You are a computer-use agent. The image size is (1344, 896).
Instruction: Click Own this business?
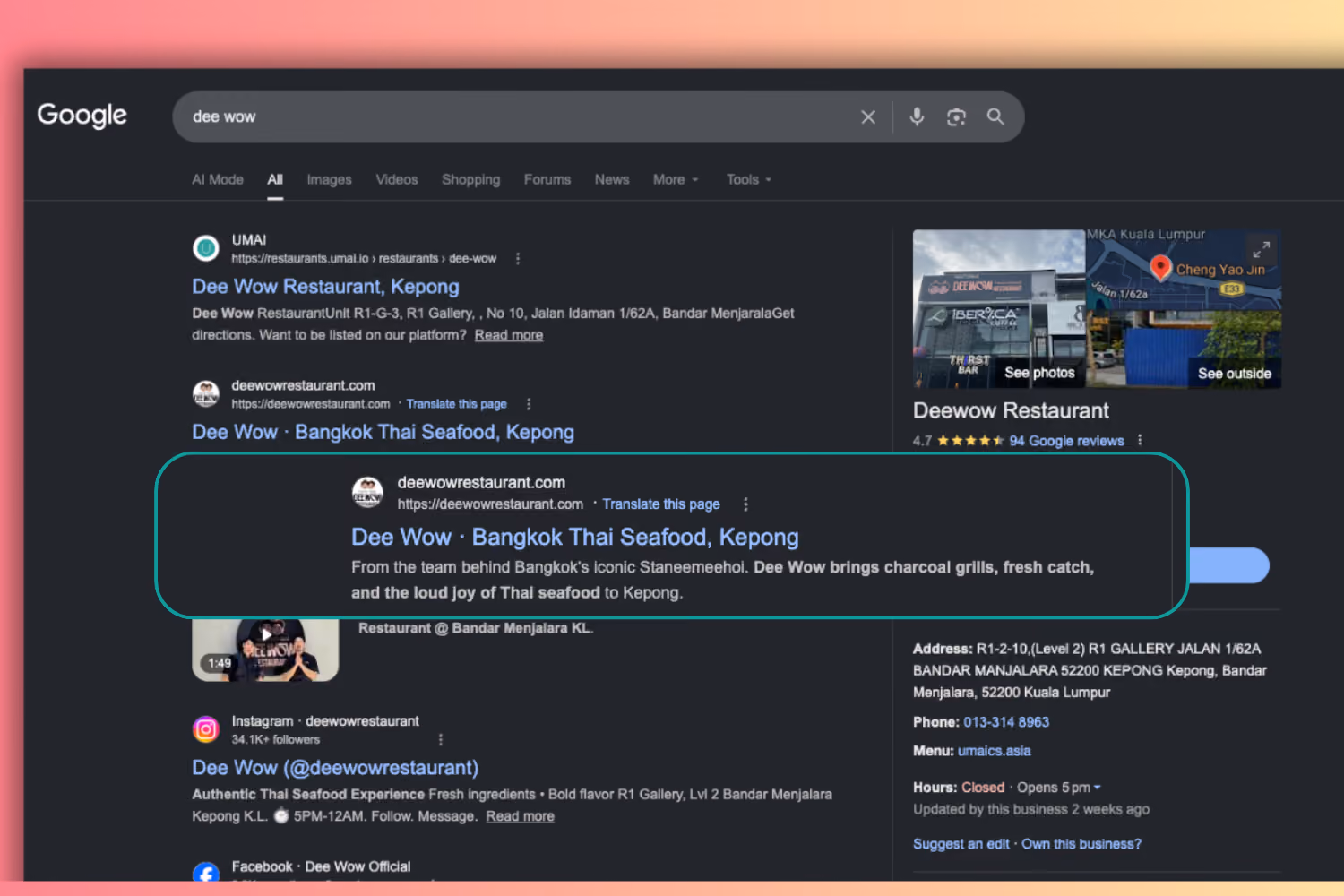[x=1081, y=844]
